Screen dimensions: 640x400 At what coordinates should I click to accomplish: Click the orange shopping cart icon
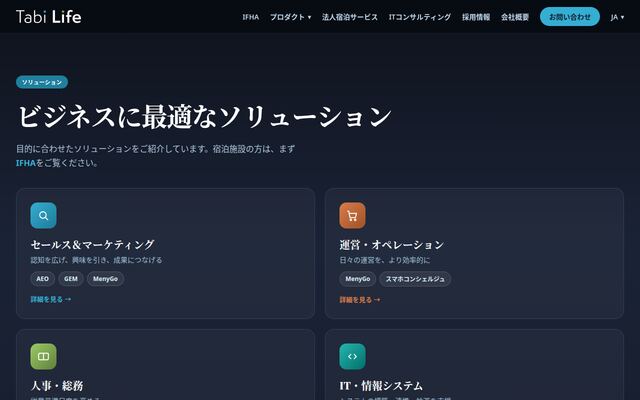tap(352, 216)
